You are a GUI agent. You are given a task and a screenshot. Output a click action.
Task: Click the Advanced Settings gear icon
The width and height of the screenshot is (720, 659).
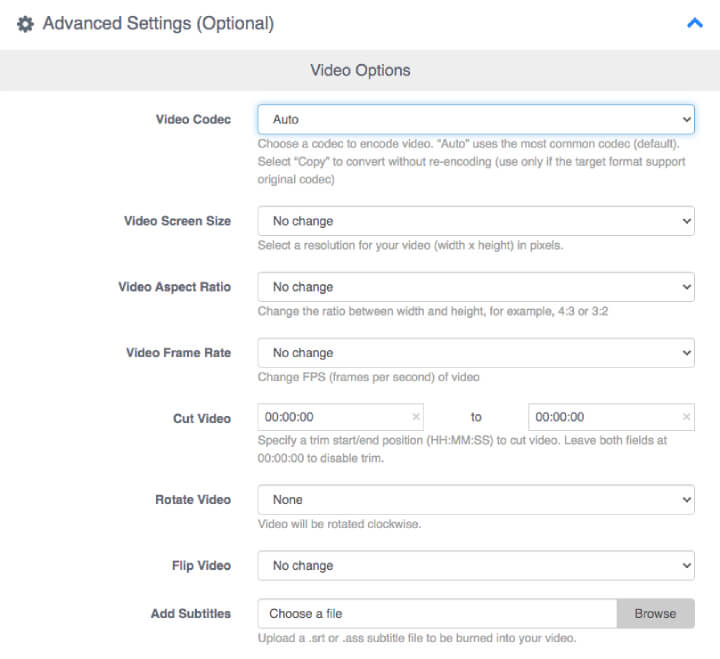[25, 23]
